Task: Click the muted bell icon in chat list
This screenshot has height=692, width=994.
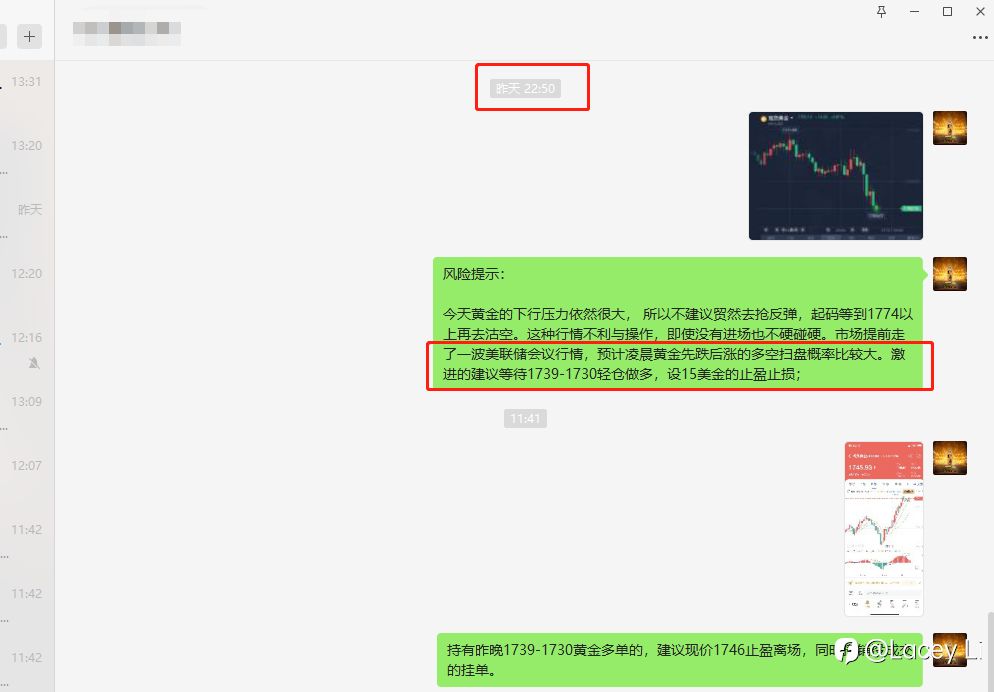Action: point(34,363)
